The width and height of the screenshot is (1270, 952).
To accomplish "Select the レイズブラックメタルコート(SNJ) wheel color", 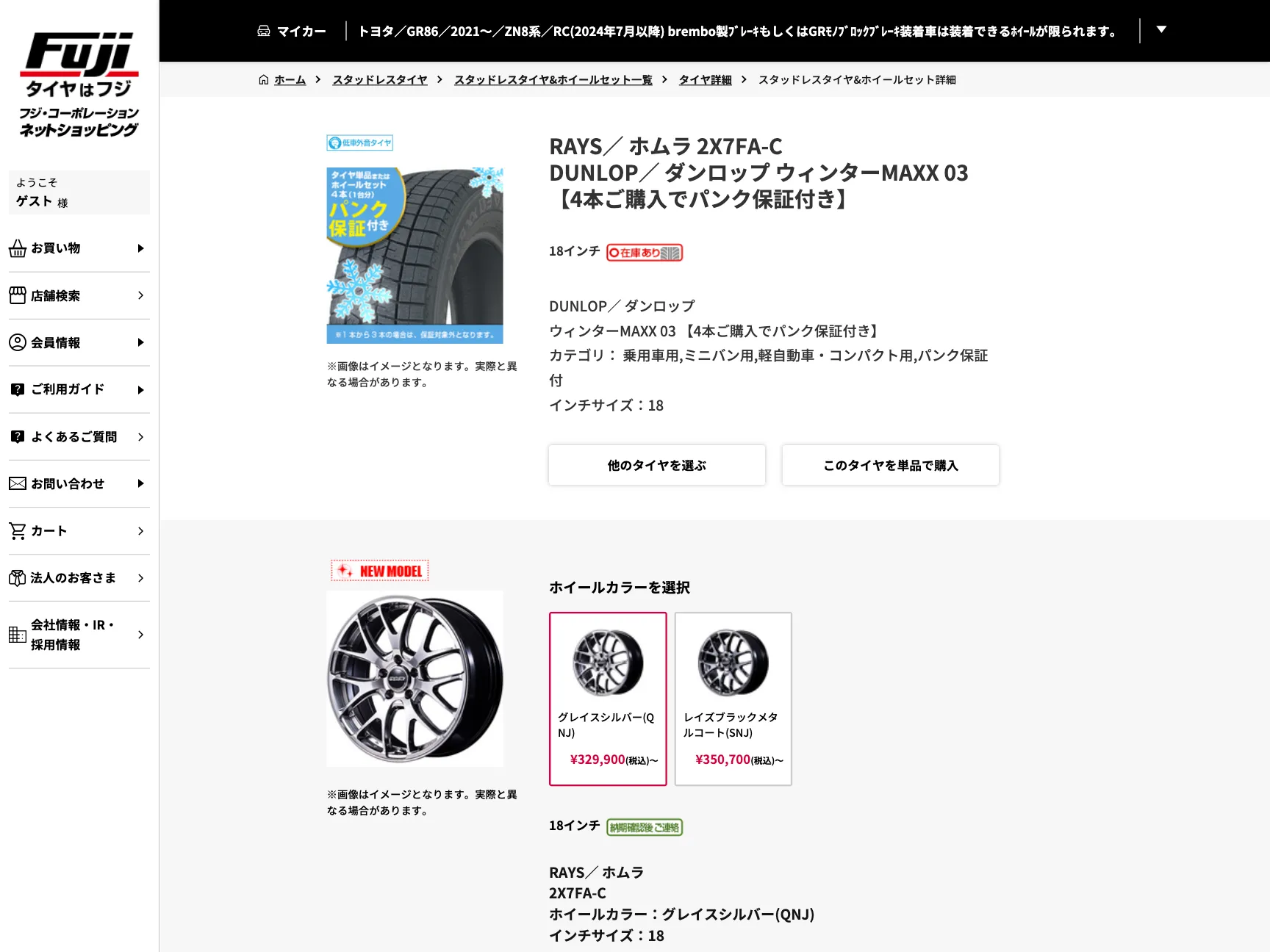I will (x=733, y=699).
